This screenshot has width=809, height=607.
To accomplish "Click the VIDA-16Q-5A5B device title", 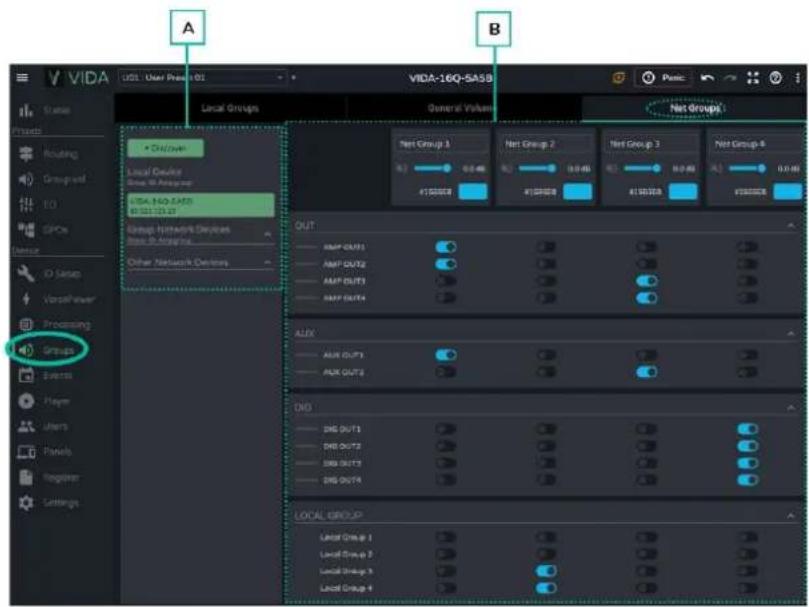I will [x=450, y=78].
